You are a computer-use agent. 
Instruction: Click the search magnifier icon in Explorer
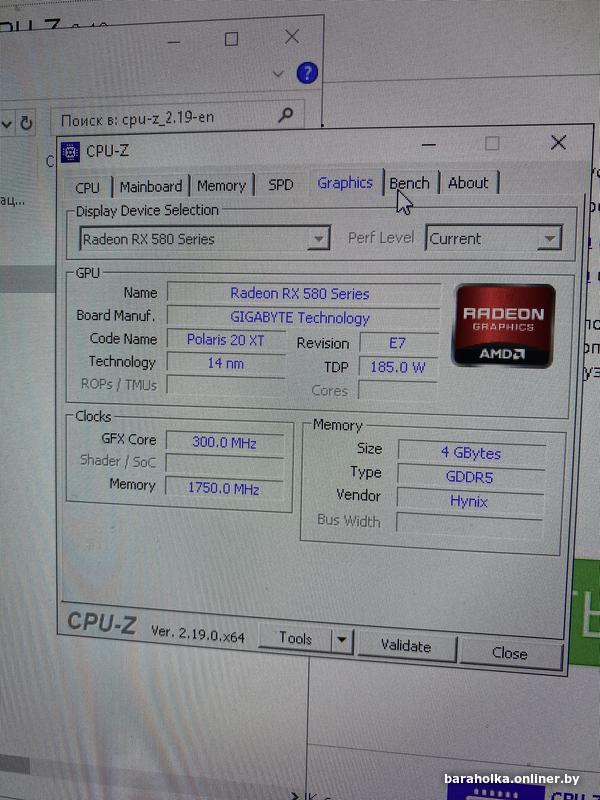286,115
